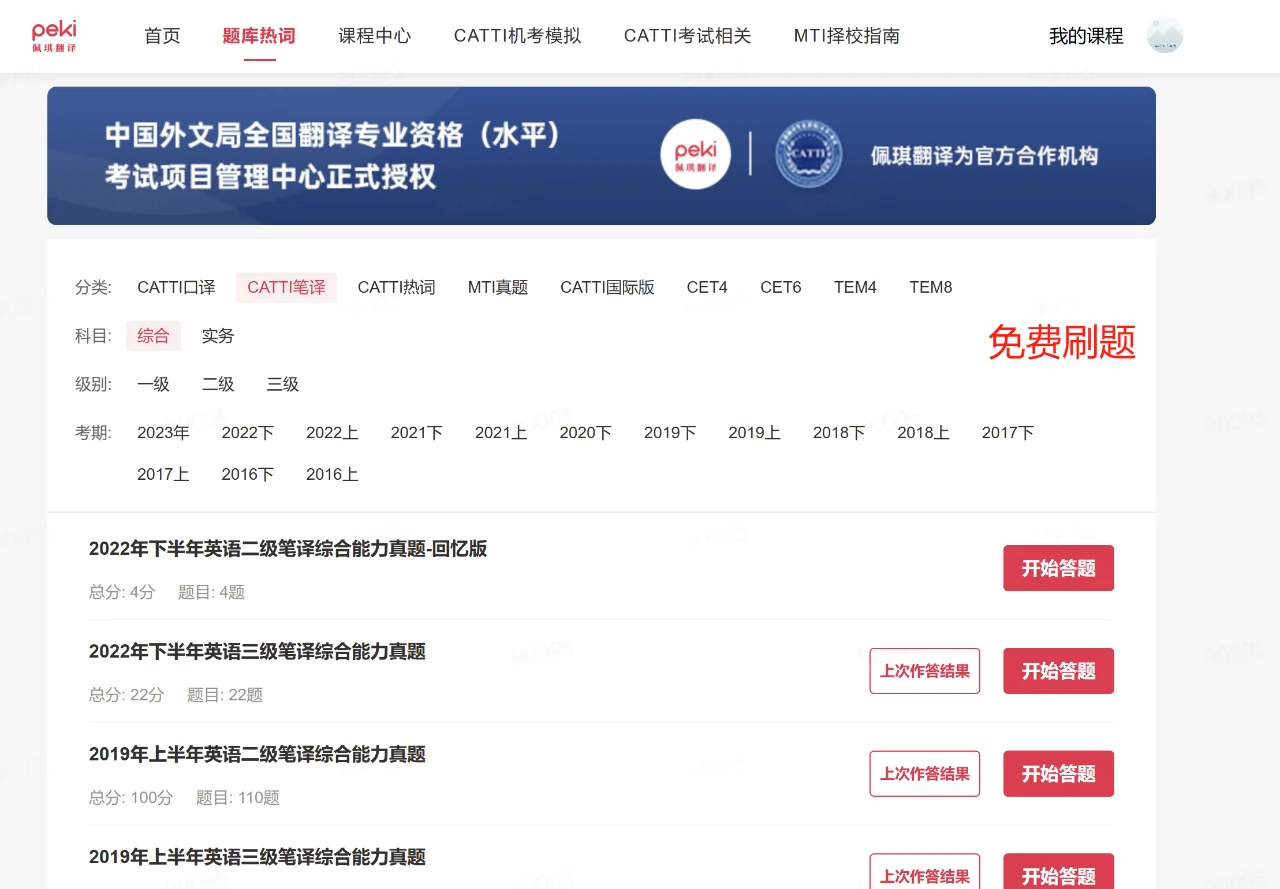The height and width of the screenshot is (889, 1280).
Task: Start 2019年上半年二级笔译综合 exam
Action: tap(1058, 774)
